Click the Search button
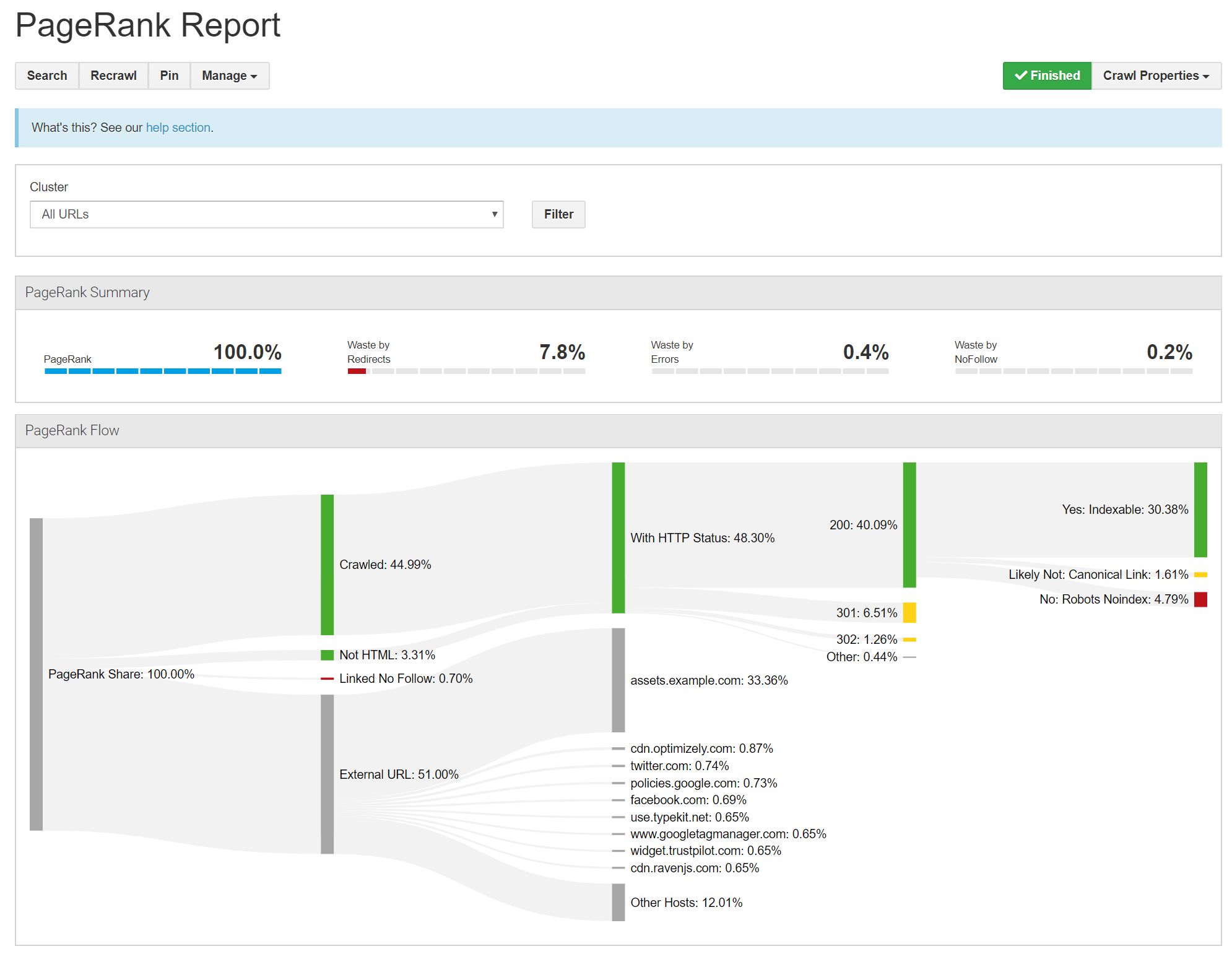The image size is (1232, 954). 47,76
